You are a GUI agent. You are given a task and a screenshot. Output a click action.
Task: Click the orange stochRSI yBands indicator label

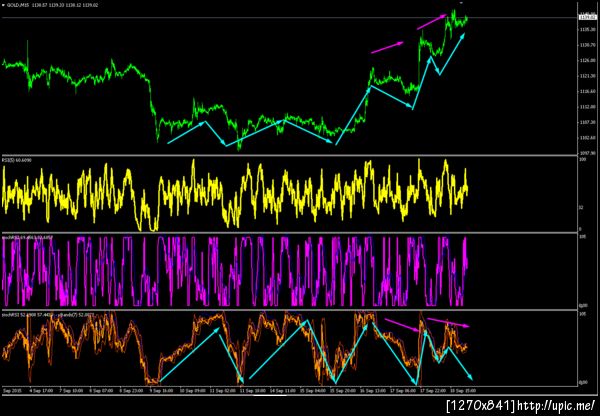tap(48, 315)
